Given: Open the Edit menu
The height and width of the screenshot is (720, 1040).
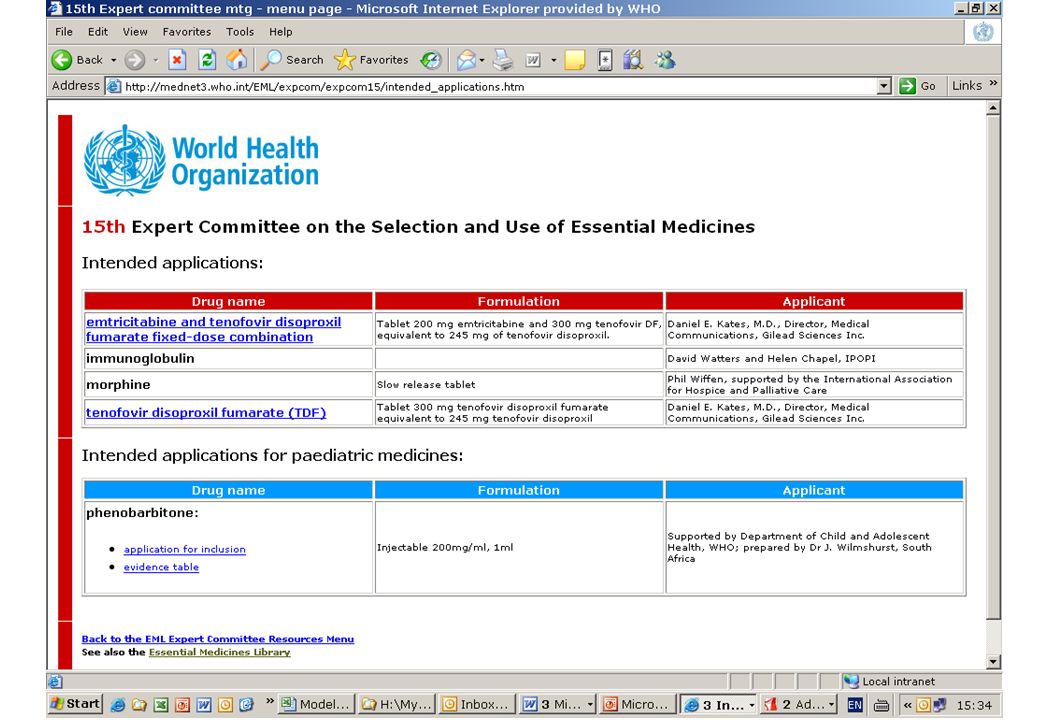Looking at the screenshot, I should pyautogui.click(x=98, y=32).
